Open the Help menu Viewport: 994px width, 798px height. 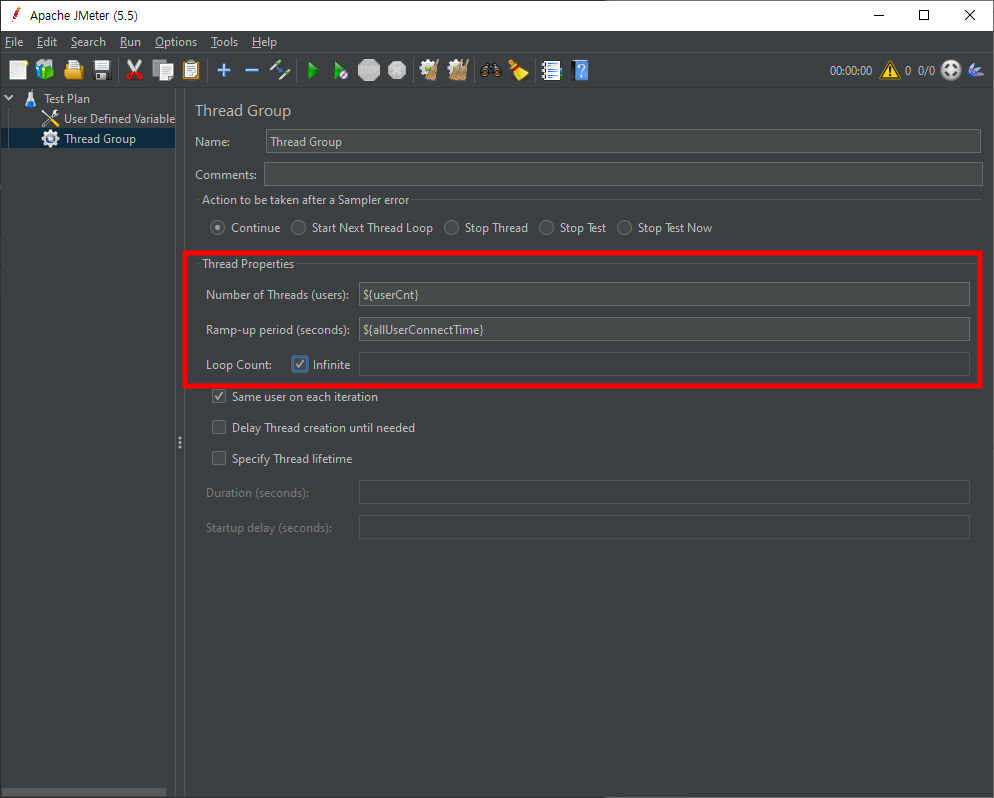point(264,42)
